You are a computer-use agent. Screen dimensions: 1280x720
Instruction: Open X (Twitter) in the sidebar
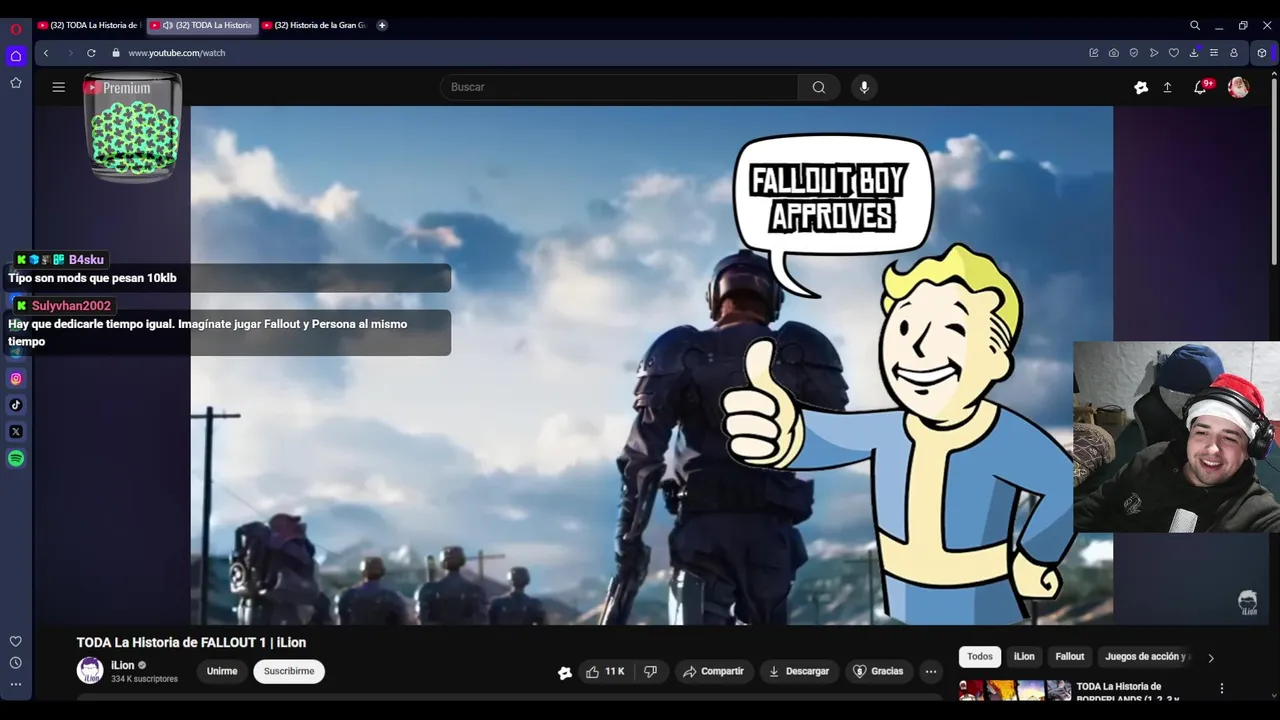16,432
